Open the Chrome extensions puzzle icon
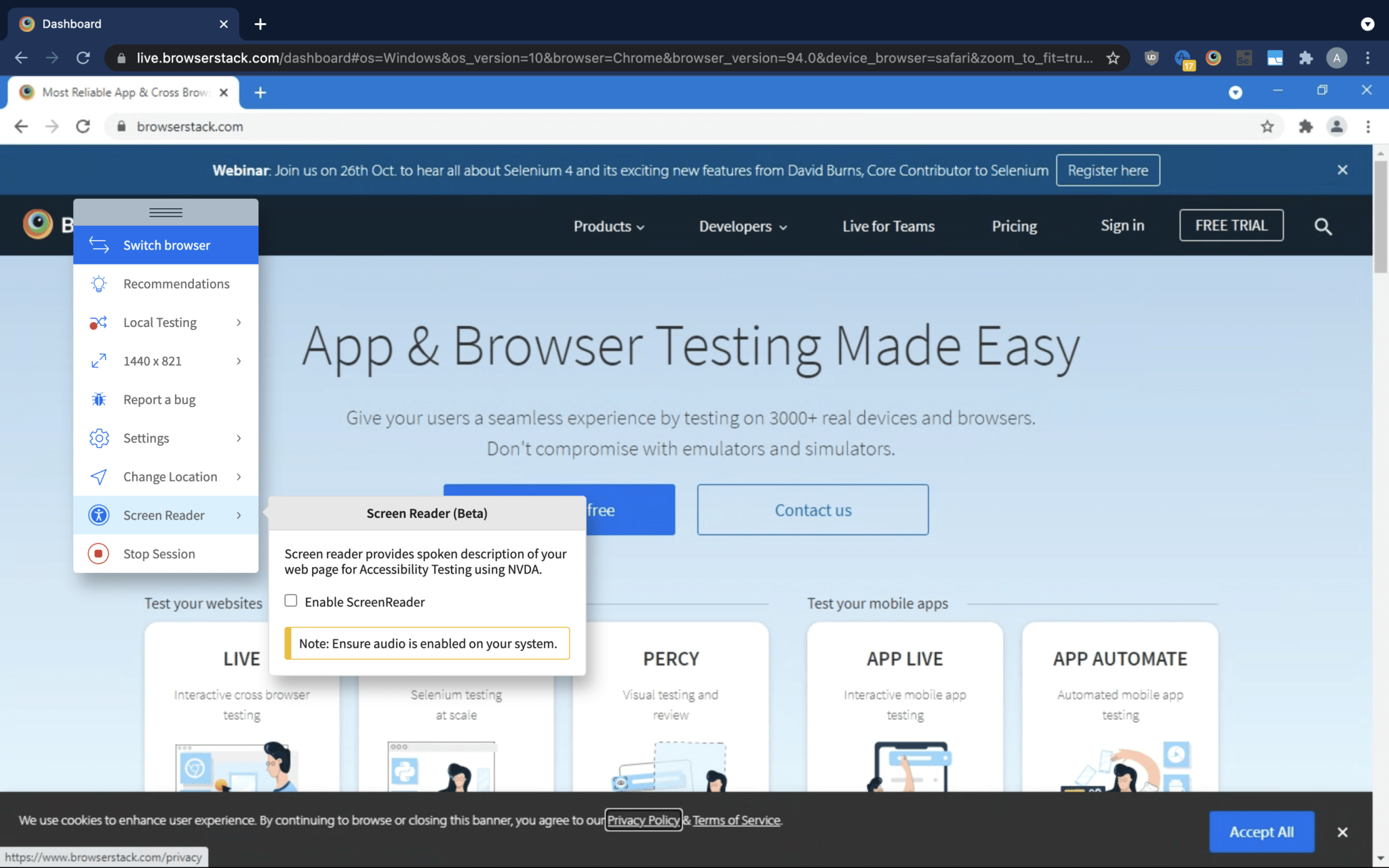 tap(1306, 58)
